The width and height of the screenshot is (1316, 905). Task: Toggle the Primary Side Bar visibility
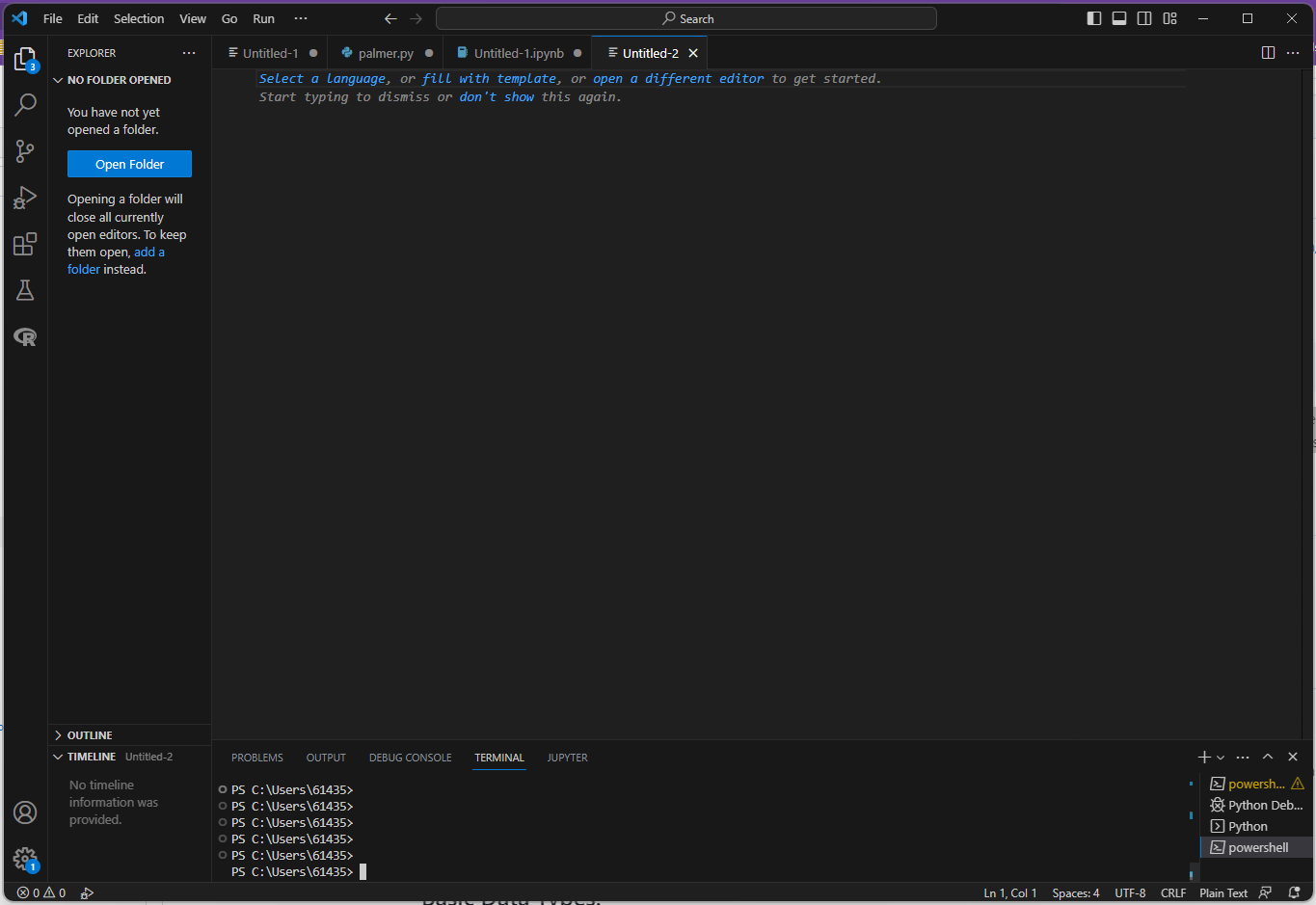coord(1094,17)
